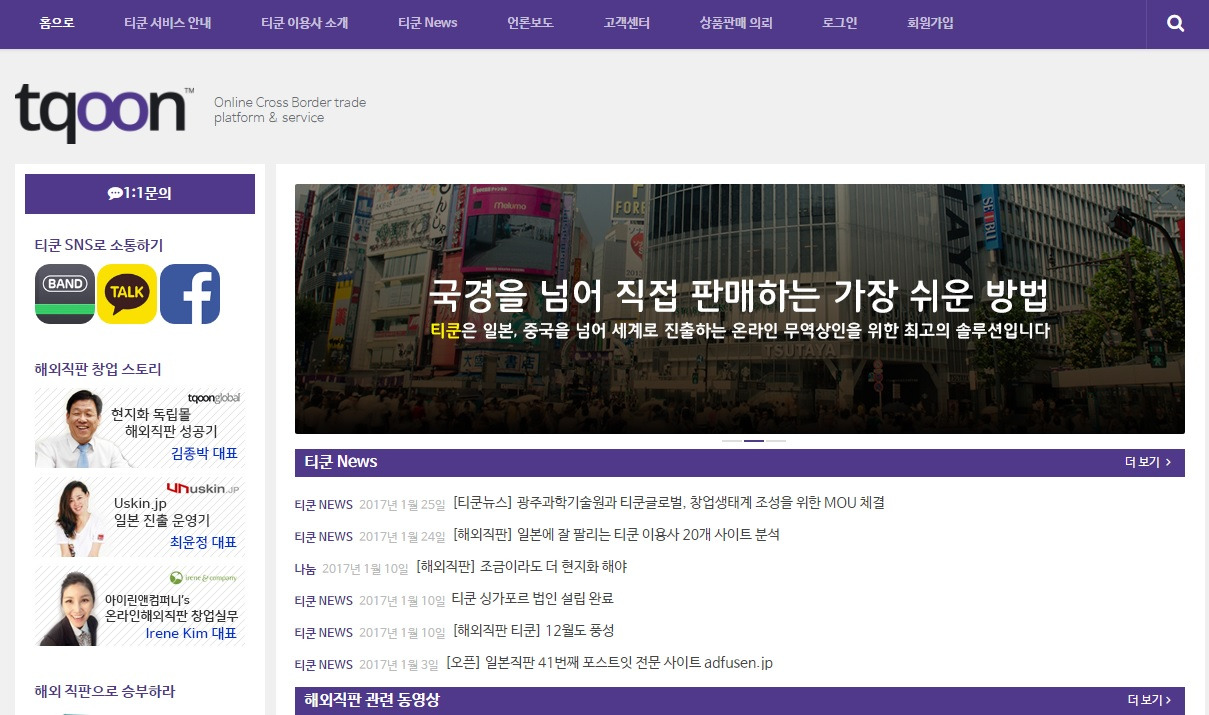This screenshot has width=1209, height=715.
Task: Click 로그인 in the top navigation
Action: (x=840, y=23)
